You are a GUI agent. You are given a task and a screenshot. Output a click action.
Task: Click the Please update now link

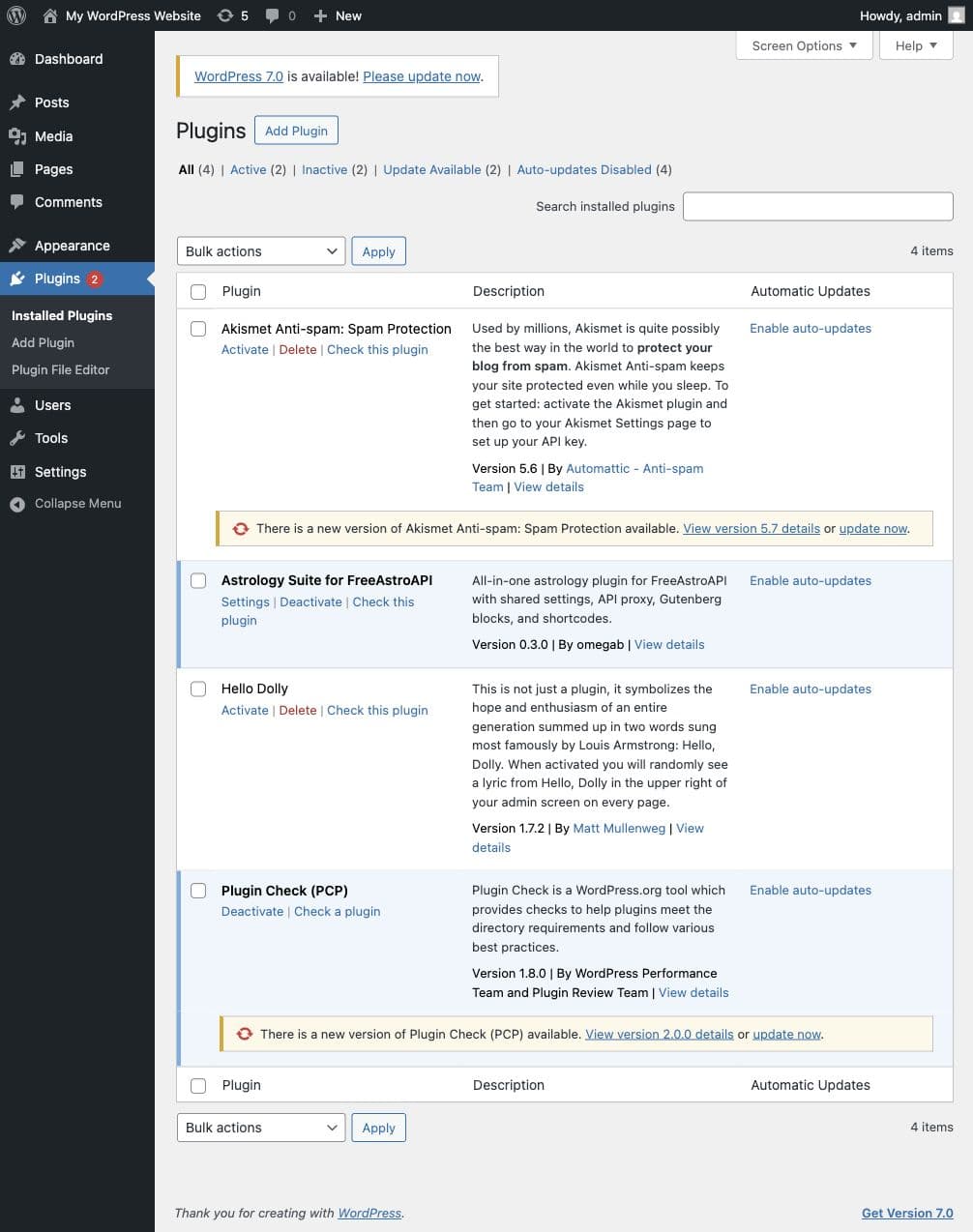(x=422, y=76)
